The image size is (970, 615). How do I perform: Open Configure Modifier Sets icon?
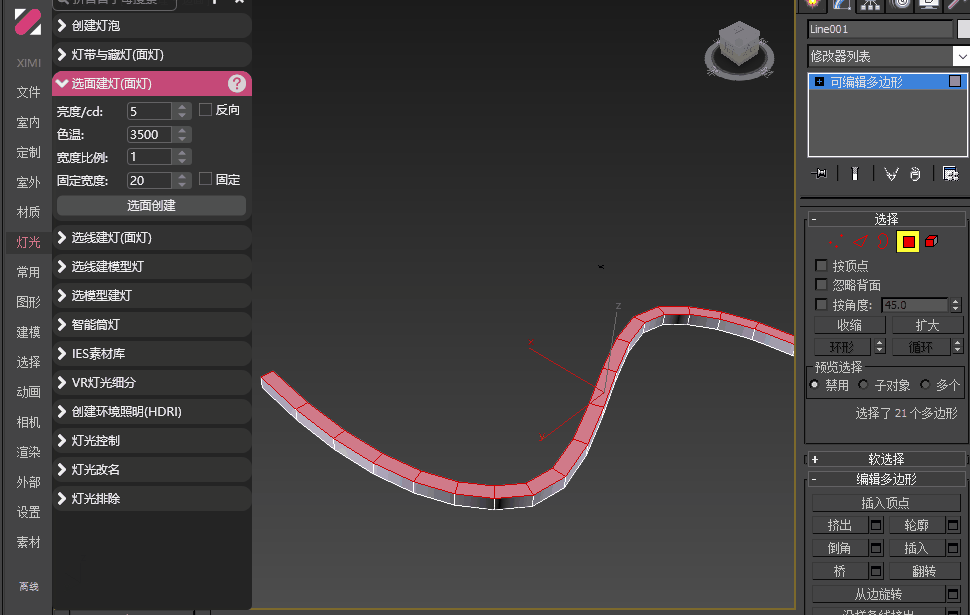(950, 174)
